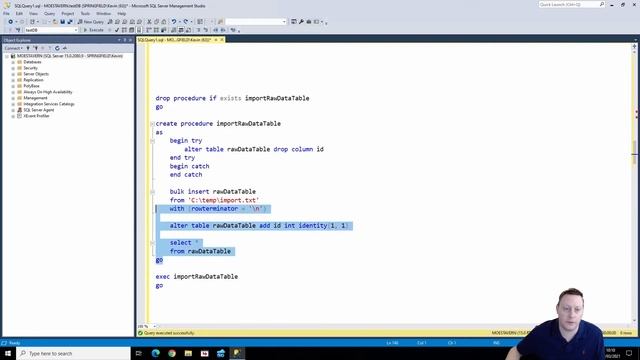Click in the Quick Launch search field

pyautogui.click(x=569, y=4)
